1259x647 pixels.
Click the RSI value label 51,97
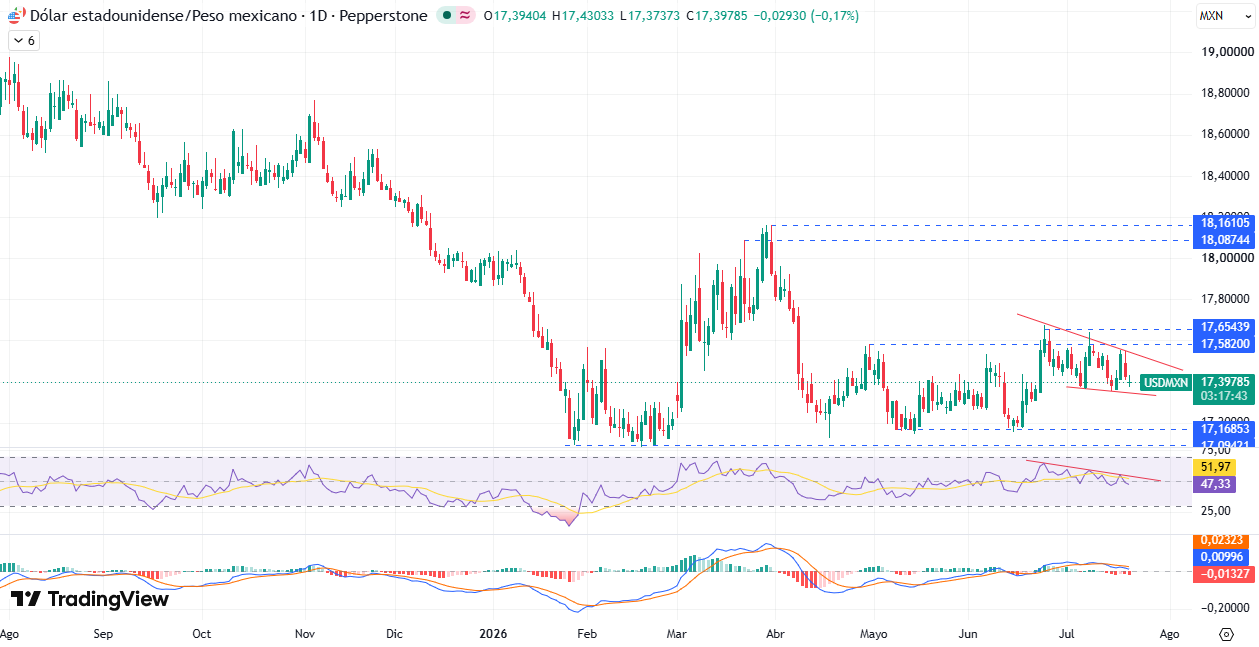pyautogui.click(x=1215, y=467)
